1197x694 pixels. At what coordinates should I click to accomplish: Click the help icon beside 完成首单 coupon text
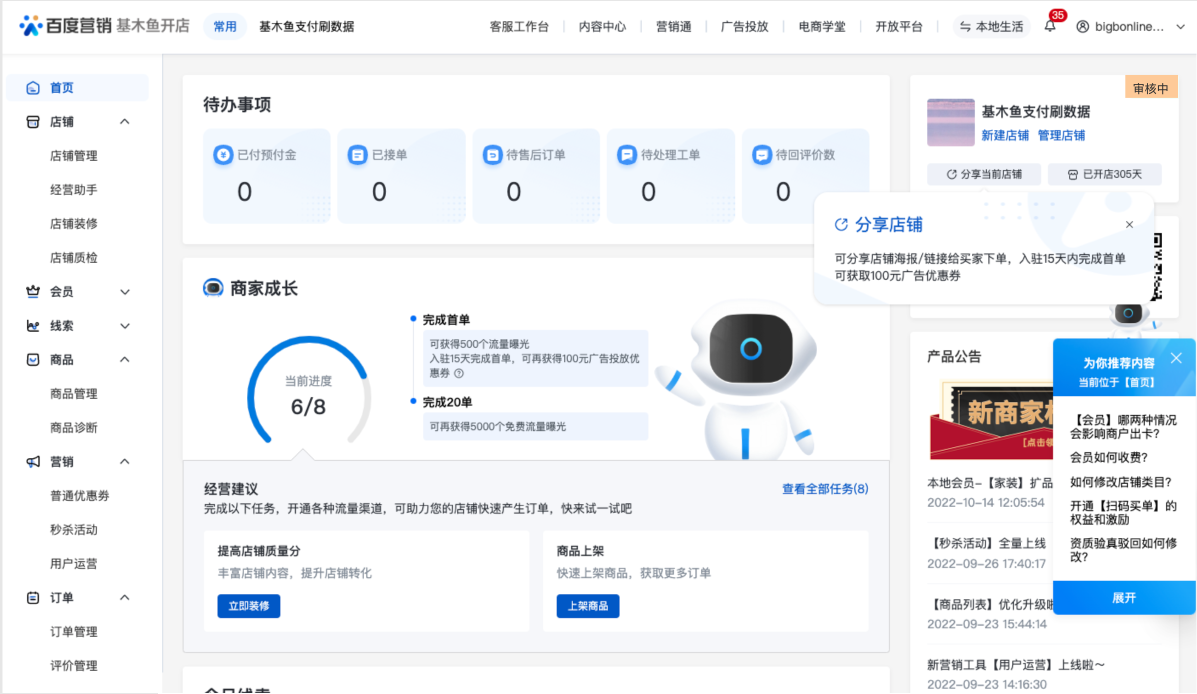coord(459,373)
